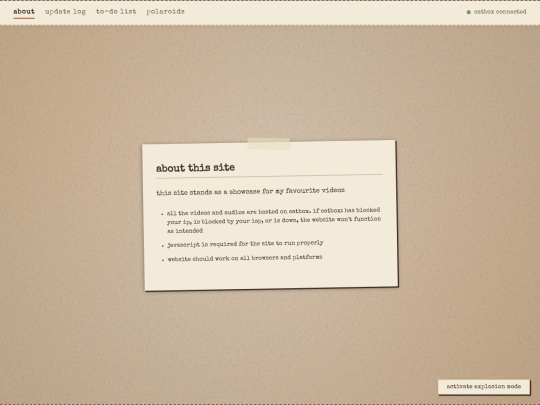
Task: Click the green catbox status dot
Action: (468, 12)
